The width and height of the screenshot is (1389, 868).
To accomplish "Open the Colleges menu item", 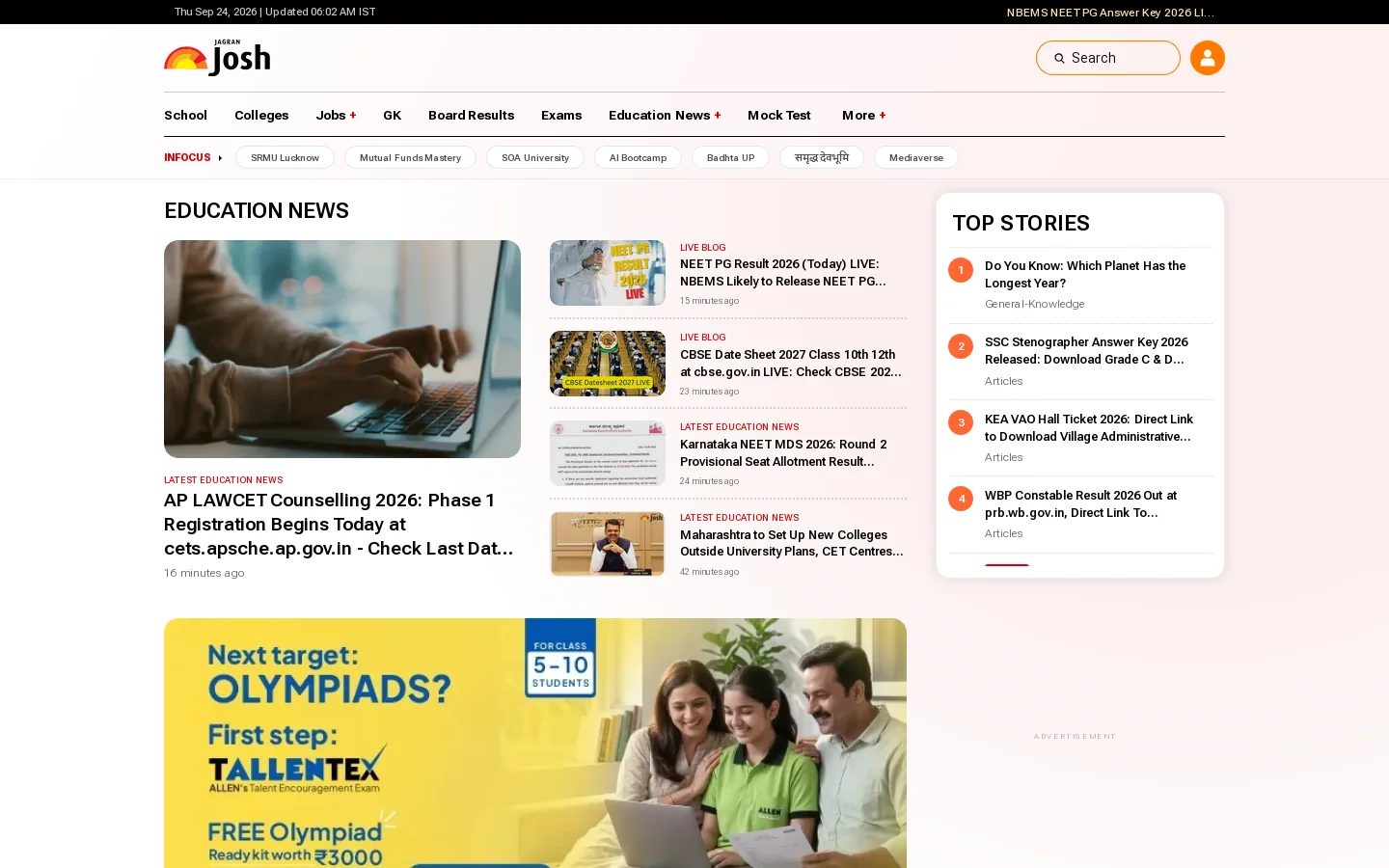I will tap(261, 115).
